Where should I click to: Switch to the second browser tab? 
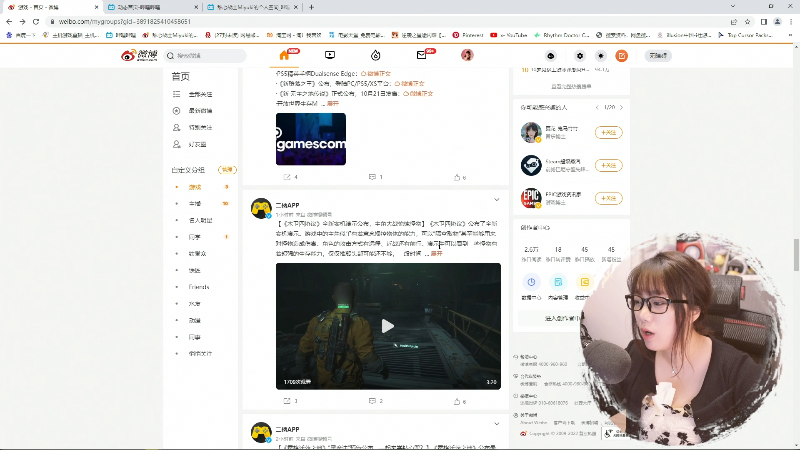pos(153,7)
